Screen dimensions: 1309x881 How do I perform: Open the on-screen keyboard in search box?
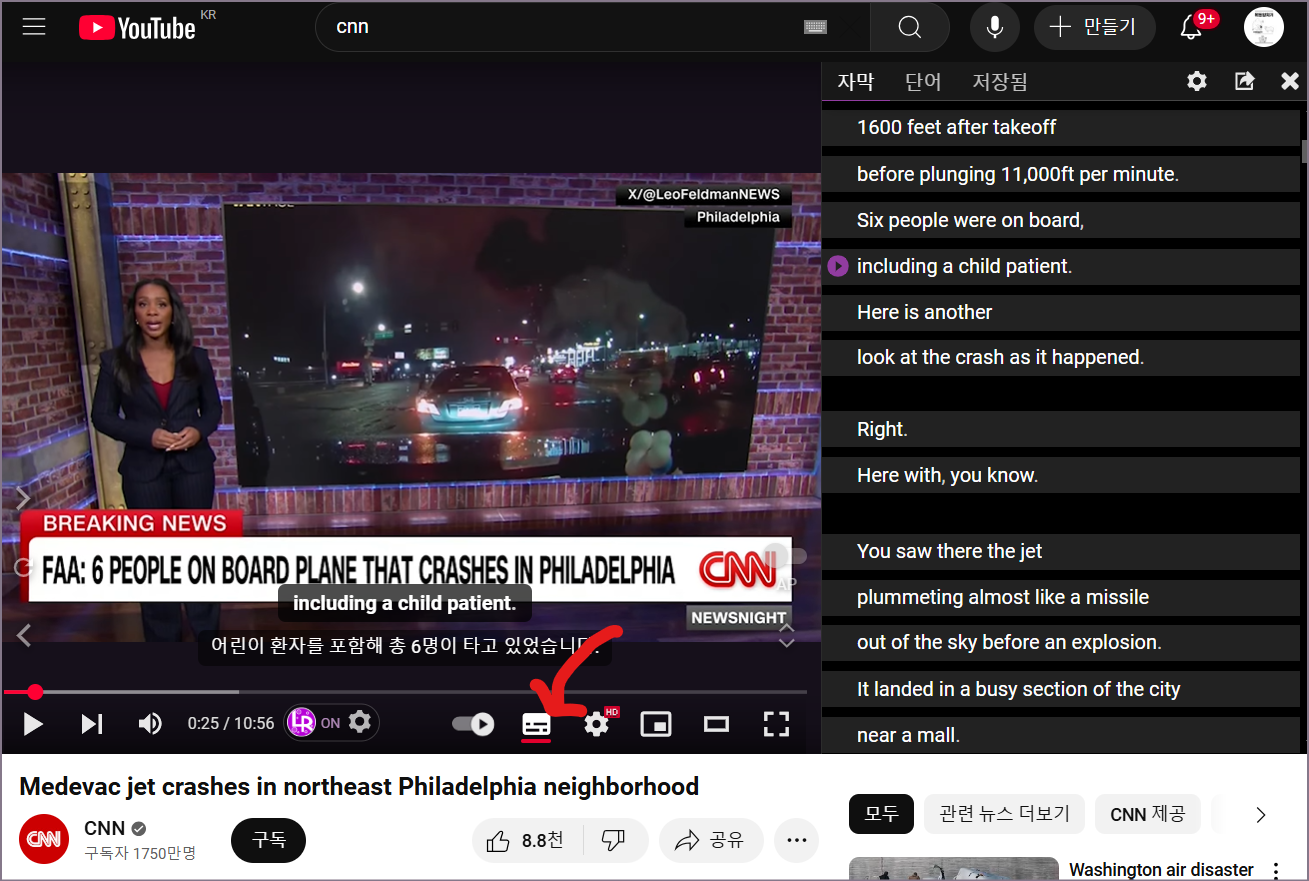[816, 27]
